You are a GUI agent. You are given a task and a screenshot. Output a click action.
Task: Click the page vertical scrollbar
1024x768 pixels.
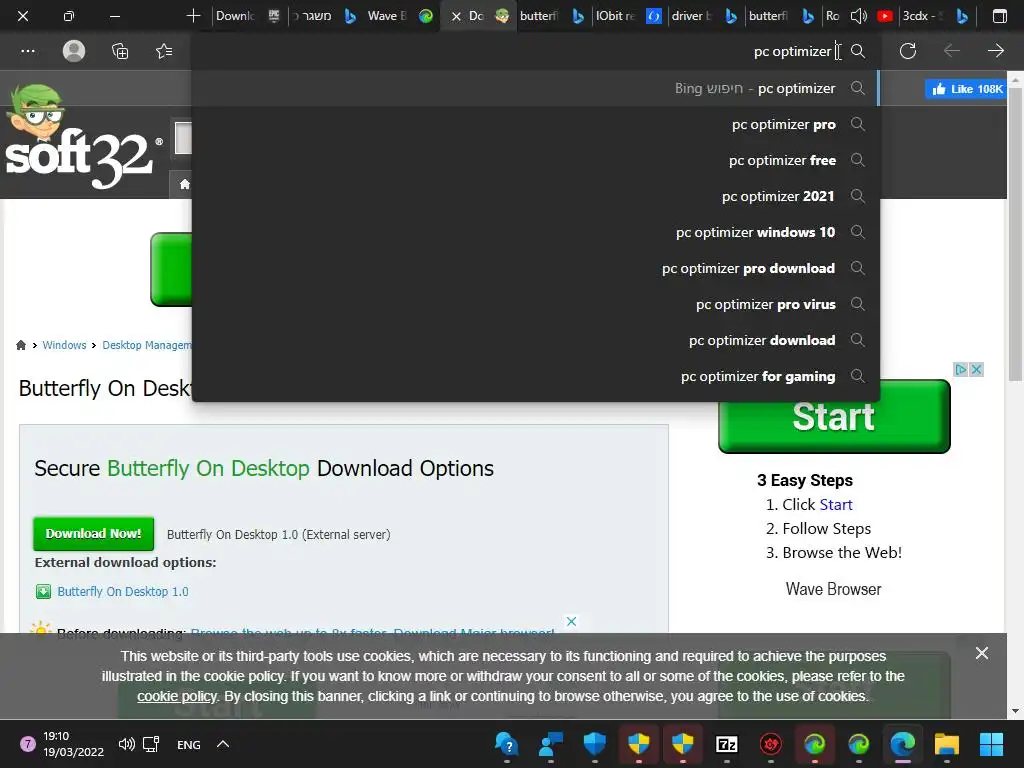click(1015, 235)
